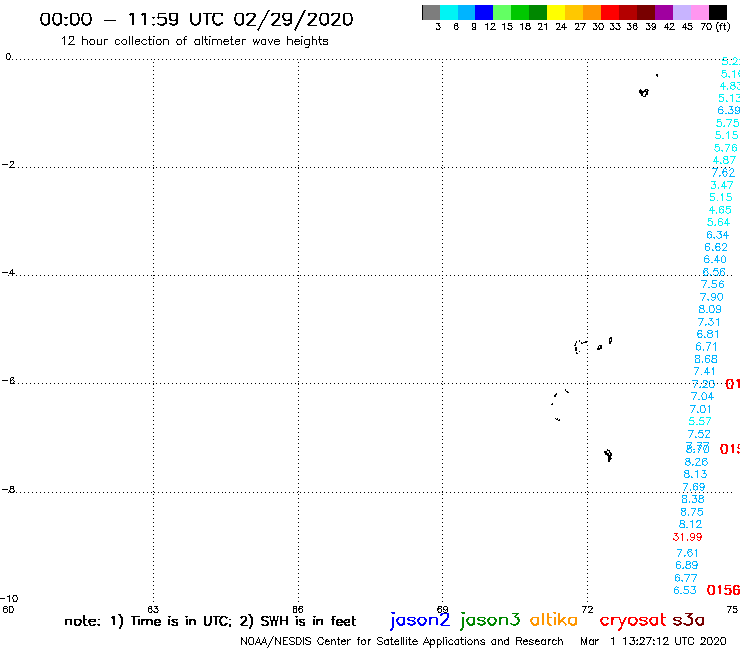Select the altika satellite label

pos(553,620)
